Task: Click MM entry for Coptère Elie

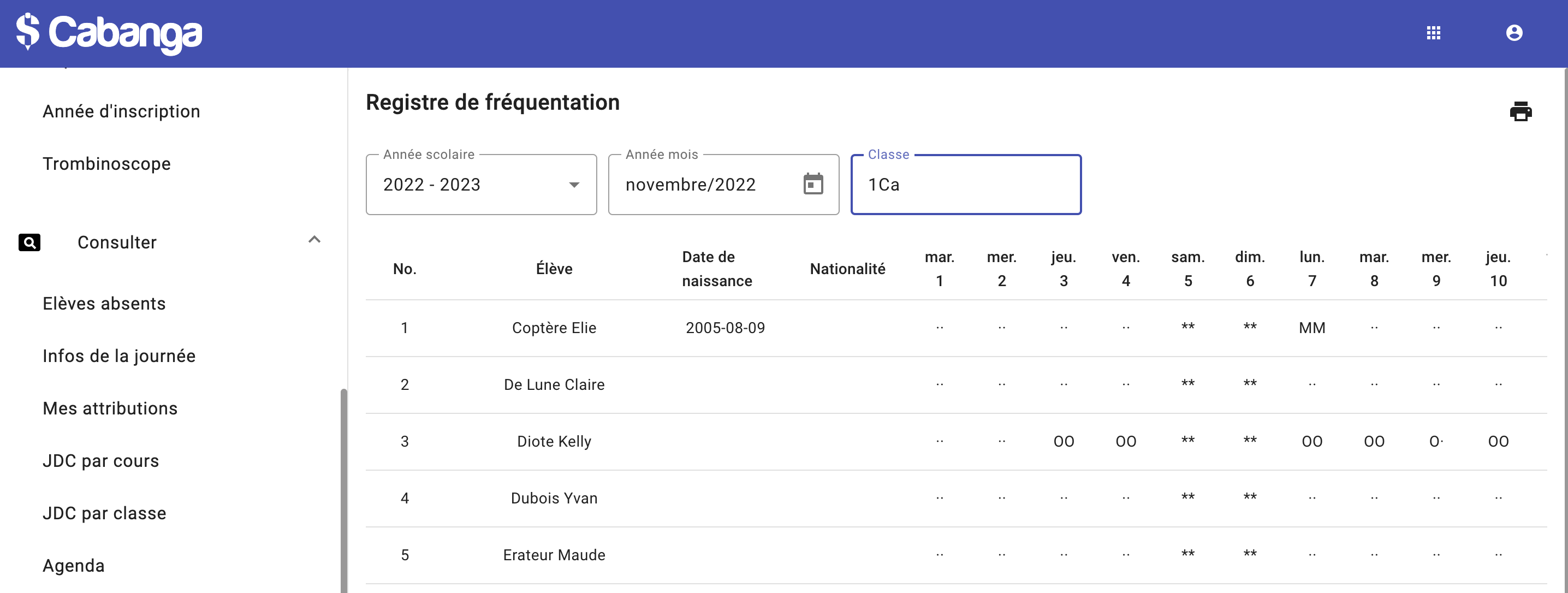Action: (x=1312, y=328)
